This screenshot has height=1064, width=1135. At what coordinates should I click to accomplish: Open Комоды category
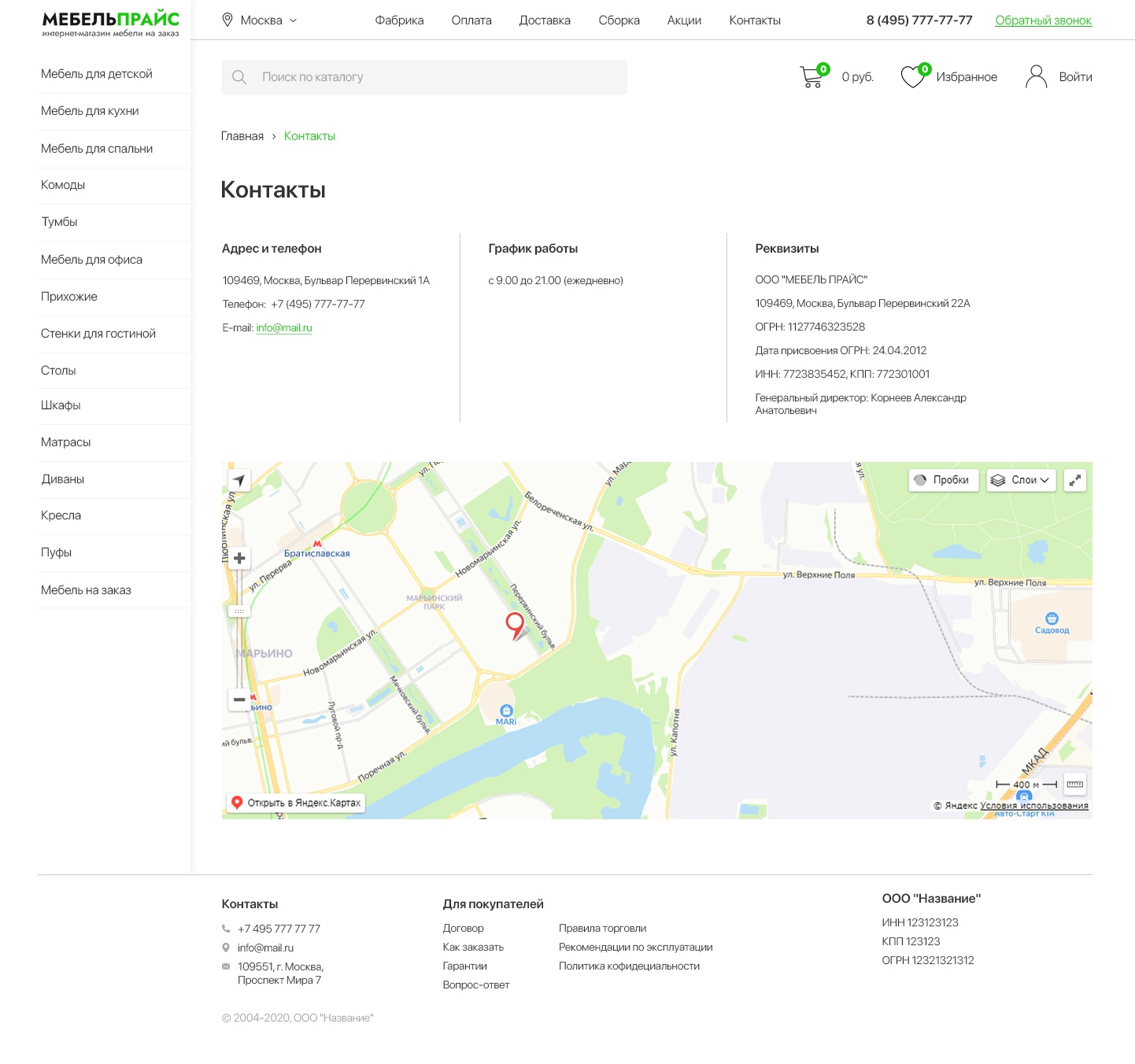click(x=63, y=185)
